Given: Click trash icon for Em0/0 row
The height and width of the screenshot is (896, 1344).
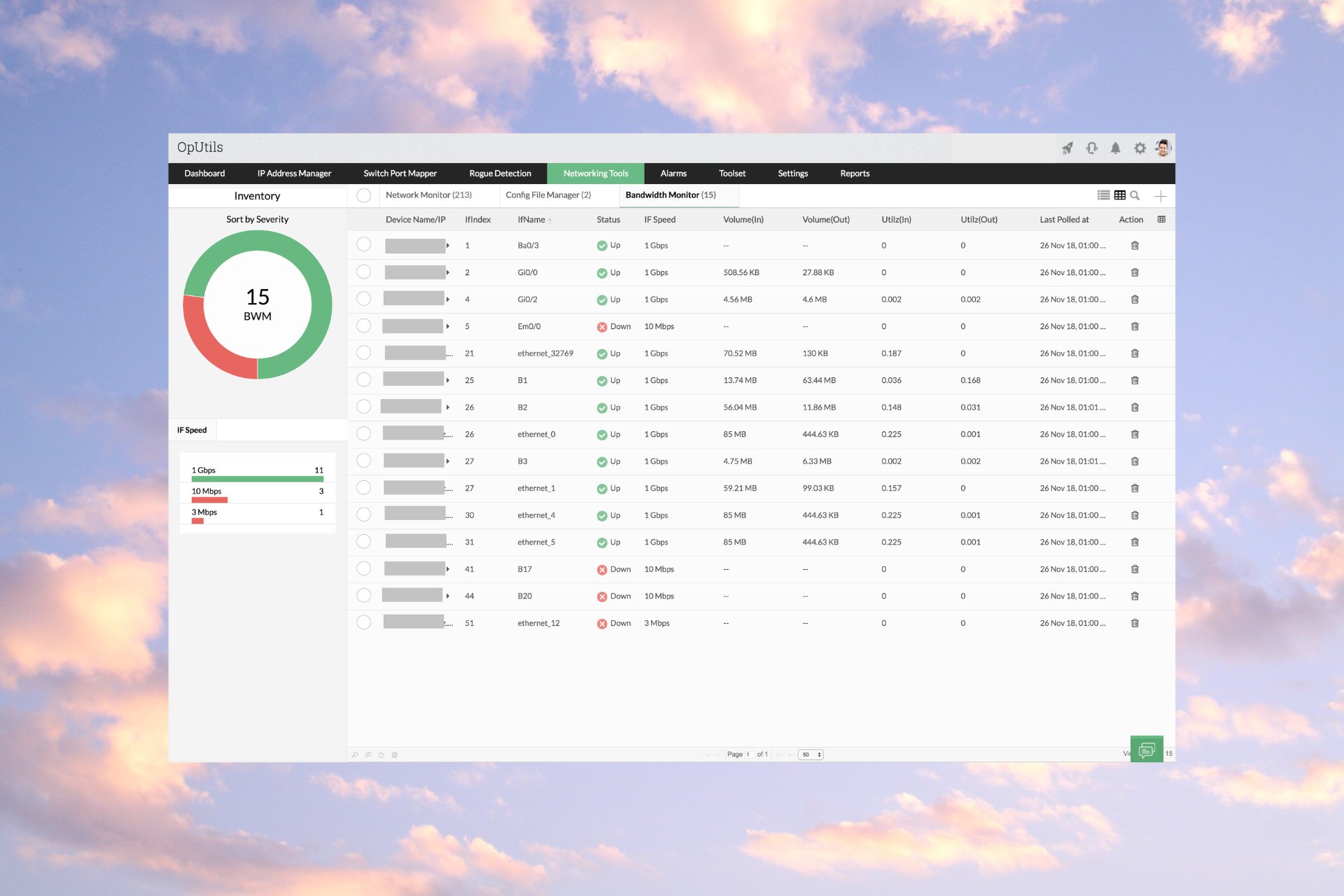Looking at the screenshot, I should (x=1135, y=326).
